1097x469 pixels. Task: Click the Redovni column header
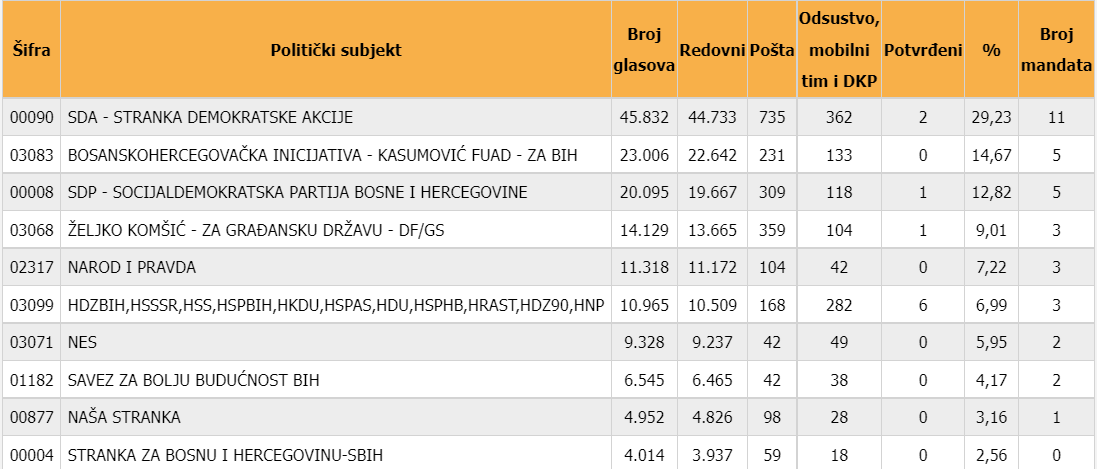(712, 49)
